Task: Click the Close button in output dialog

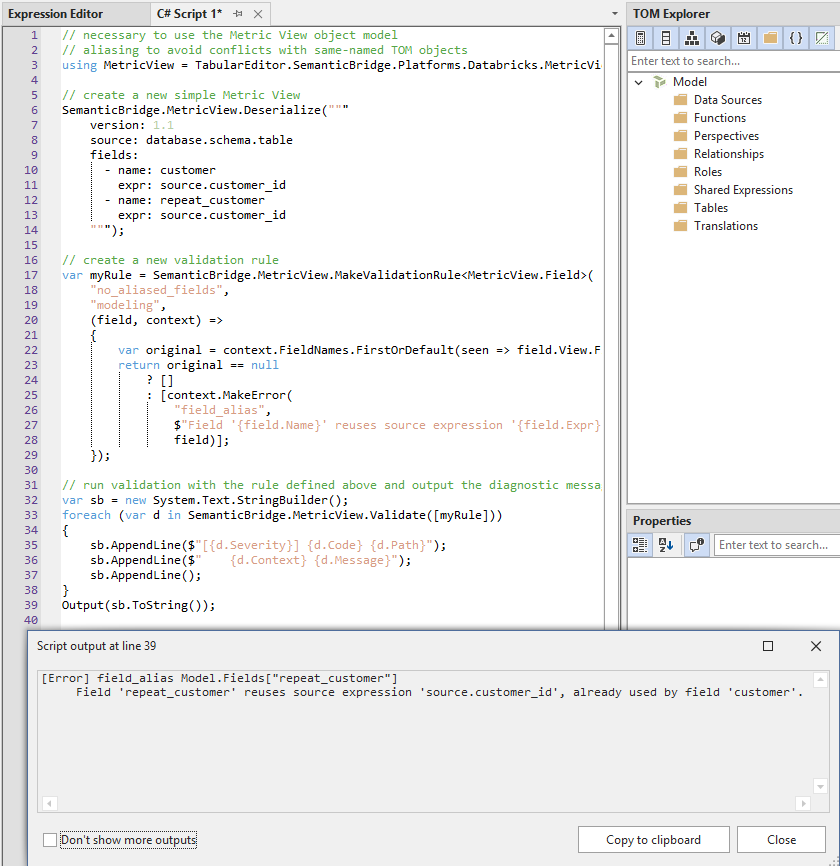Action: (x=781, y=839)
